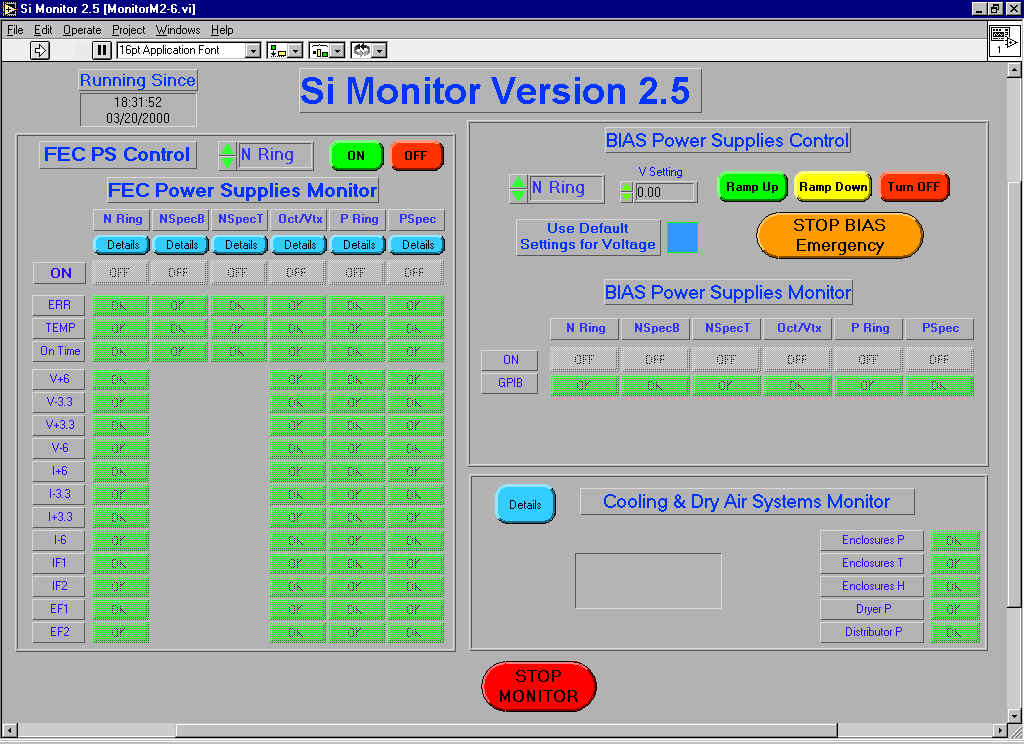Click BIAS Oct/Vtx GPIB OK indicator
The height and width of the screenshot is (744, 1024).
pos(797,385)
